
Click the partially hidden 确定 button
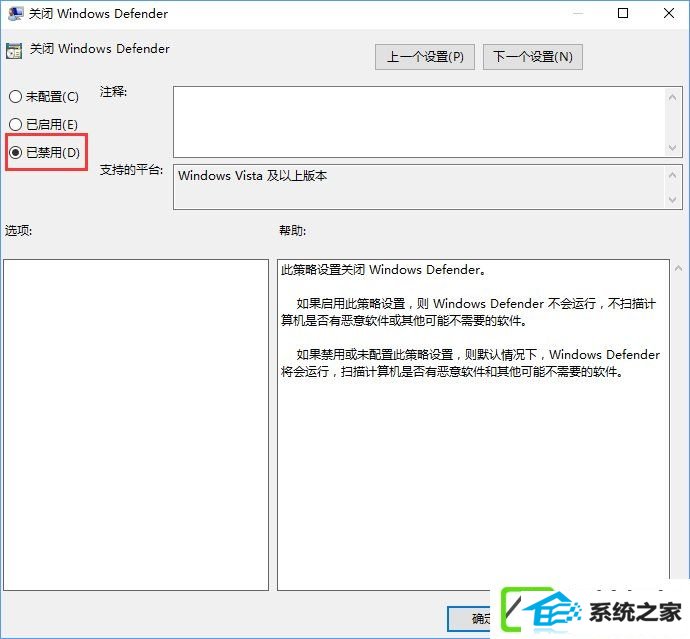tap(469, 619)
